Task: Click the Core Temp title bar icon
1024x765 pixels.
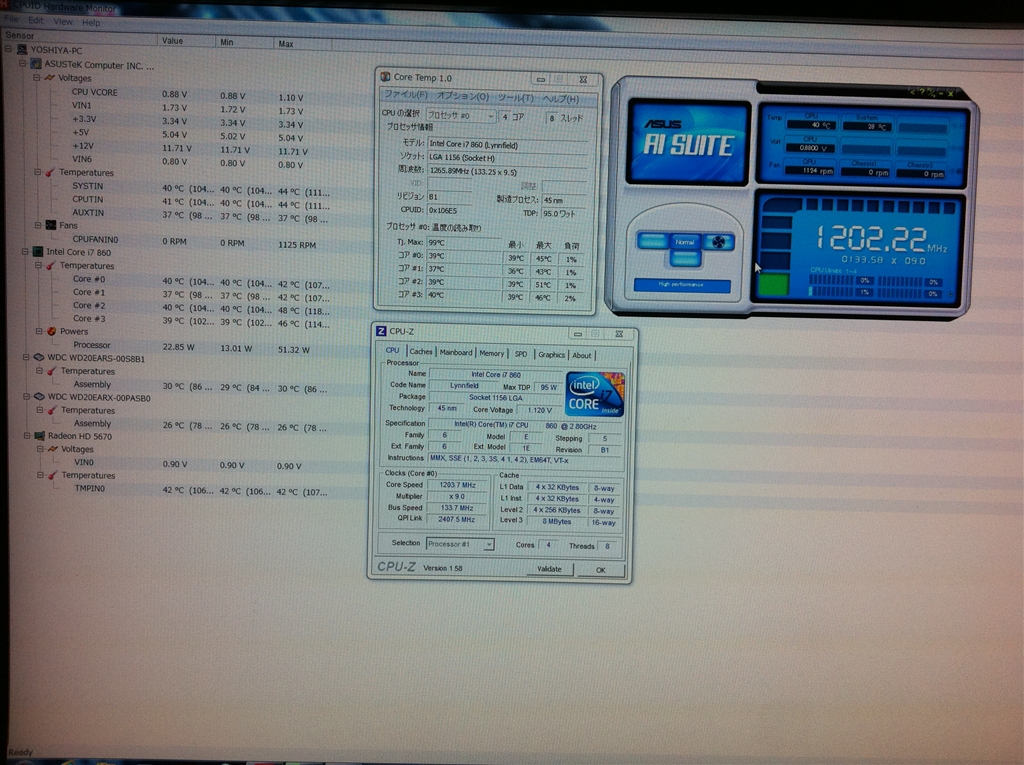Action: click(x=385, y=77)
